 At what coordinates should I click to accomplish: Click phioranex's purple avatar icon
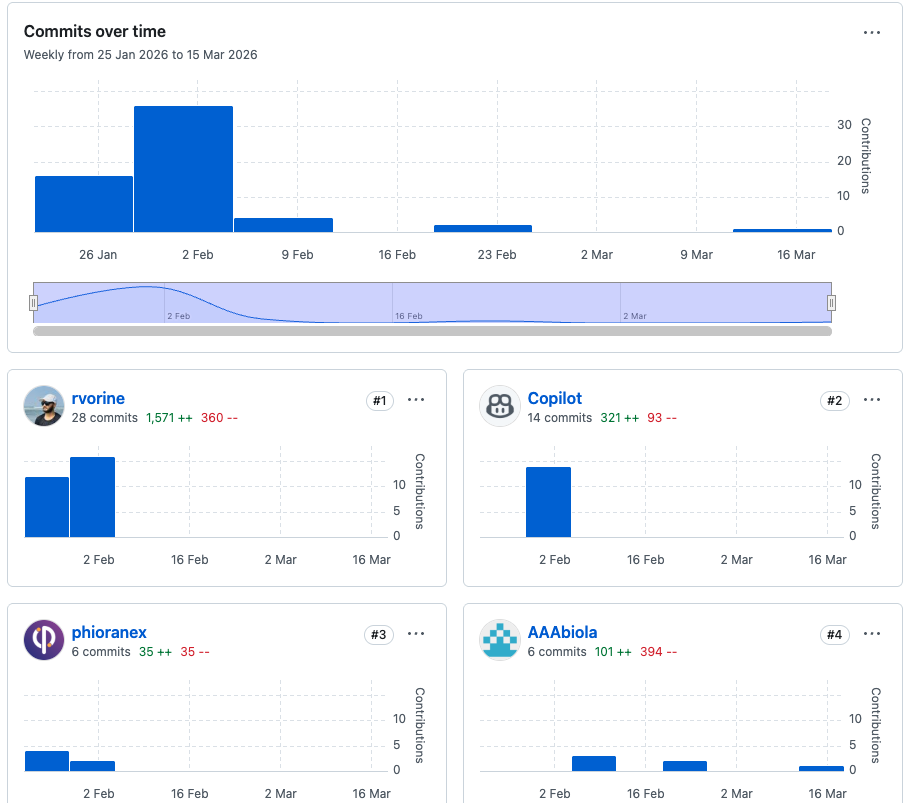point(43,640)
